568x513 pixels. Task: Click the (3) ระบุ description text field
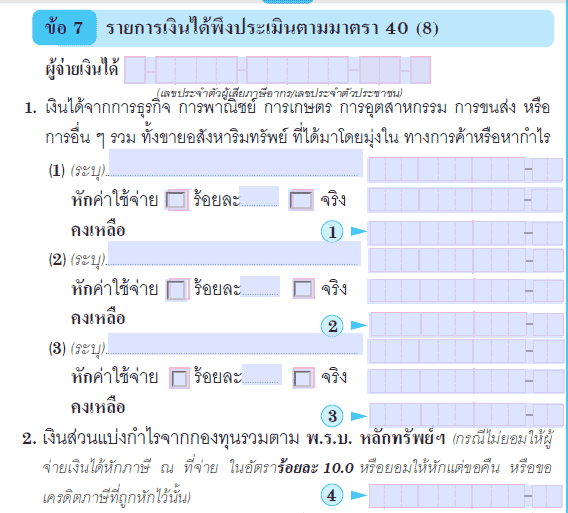(x=235, y=344)
